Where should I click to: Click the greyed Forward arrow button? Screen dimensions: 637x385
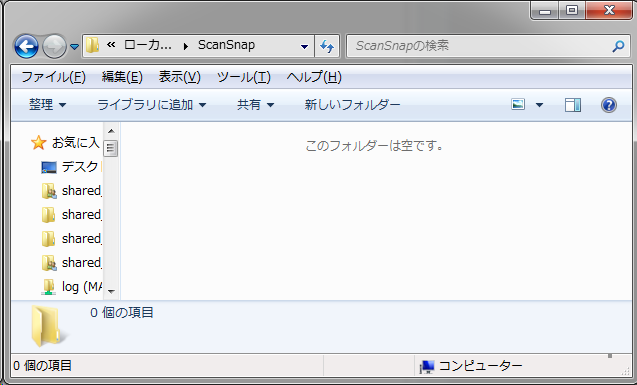(x=54, y=47)
